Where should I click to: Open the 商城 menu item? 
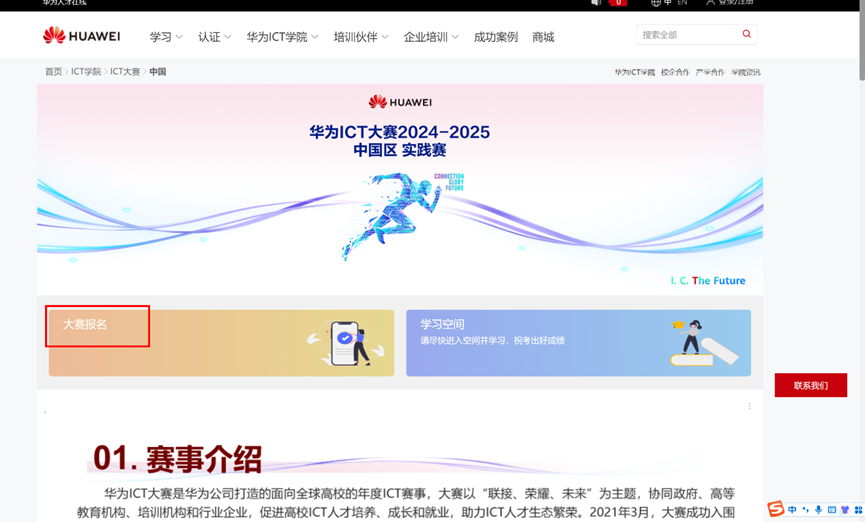tap(543, 37)
